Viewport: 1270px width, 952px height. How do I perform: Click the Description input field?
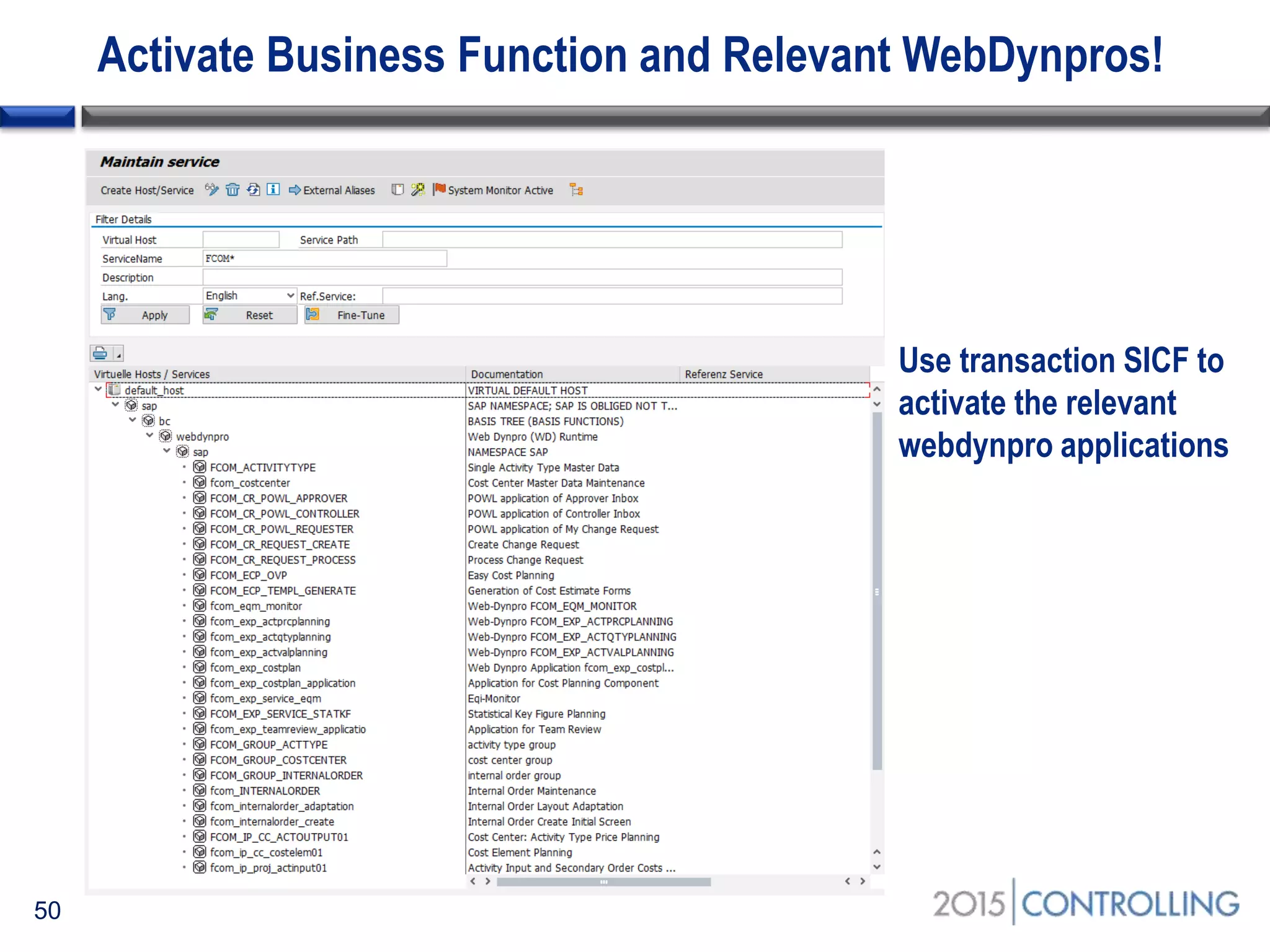point(522,277)
